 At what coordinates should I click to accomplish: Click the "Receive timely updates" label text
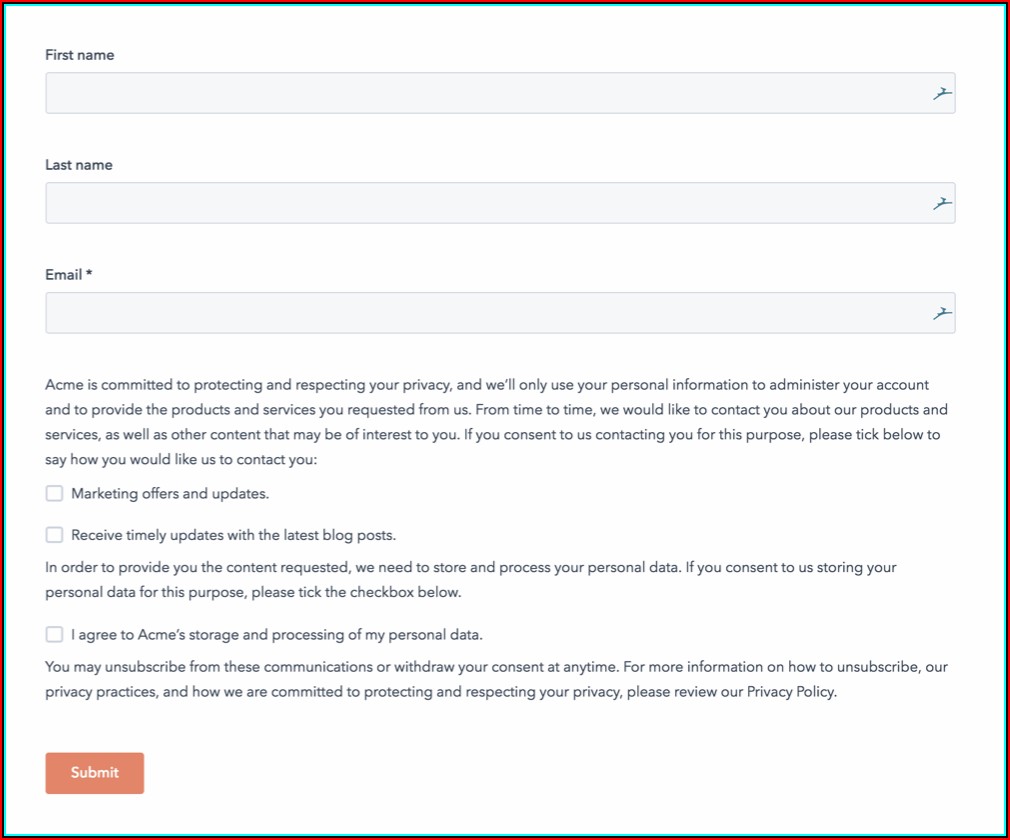coord(233,535)
